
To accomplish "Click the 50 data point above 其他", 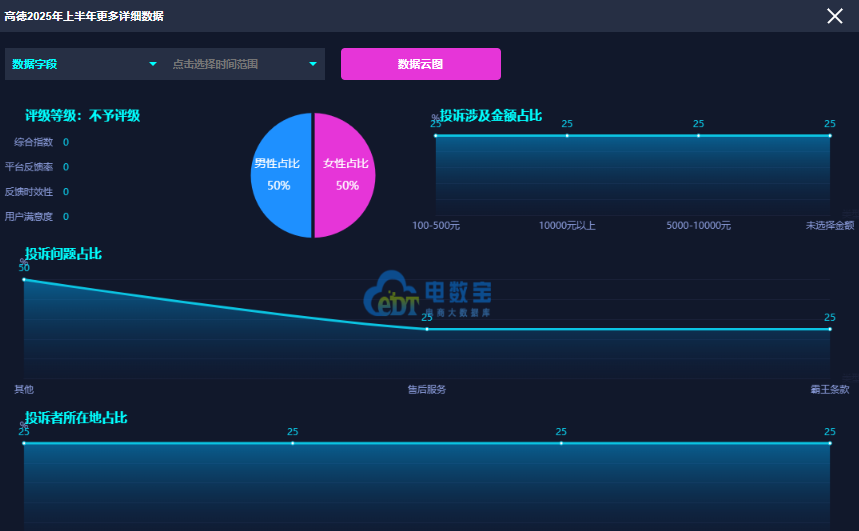I will pos(24,279).
